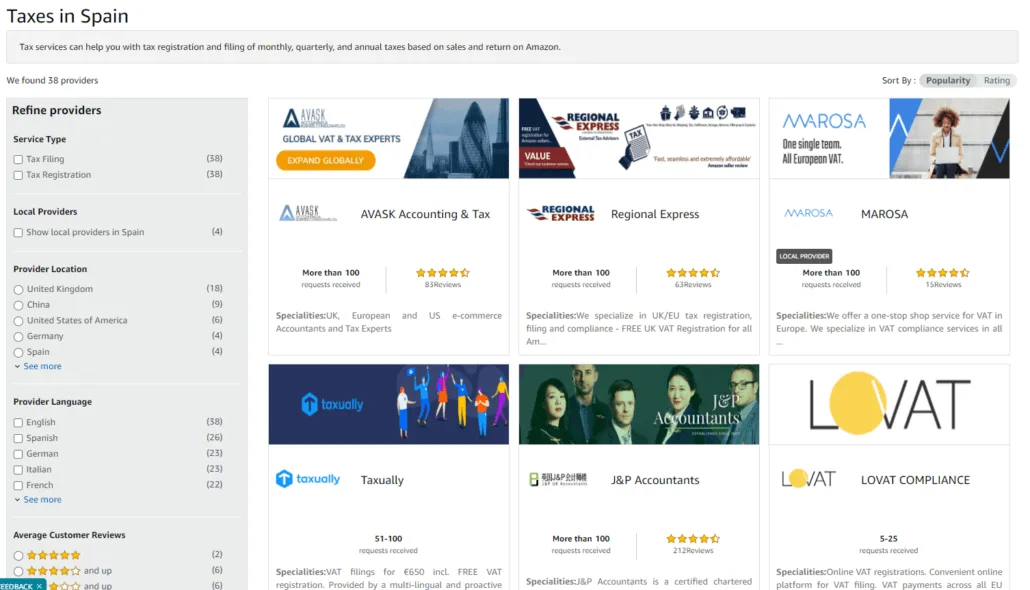1030x590 pixels.
Task: Open AVASK Accounting & Tax provider
Action: [425, 214]
